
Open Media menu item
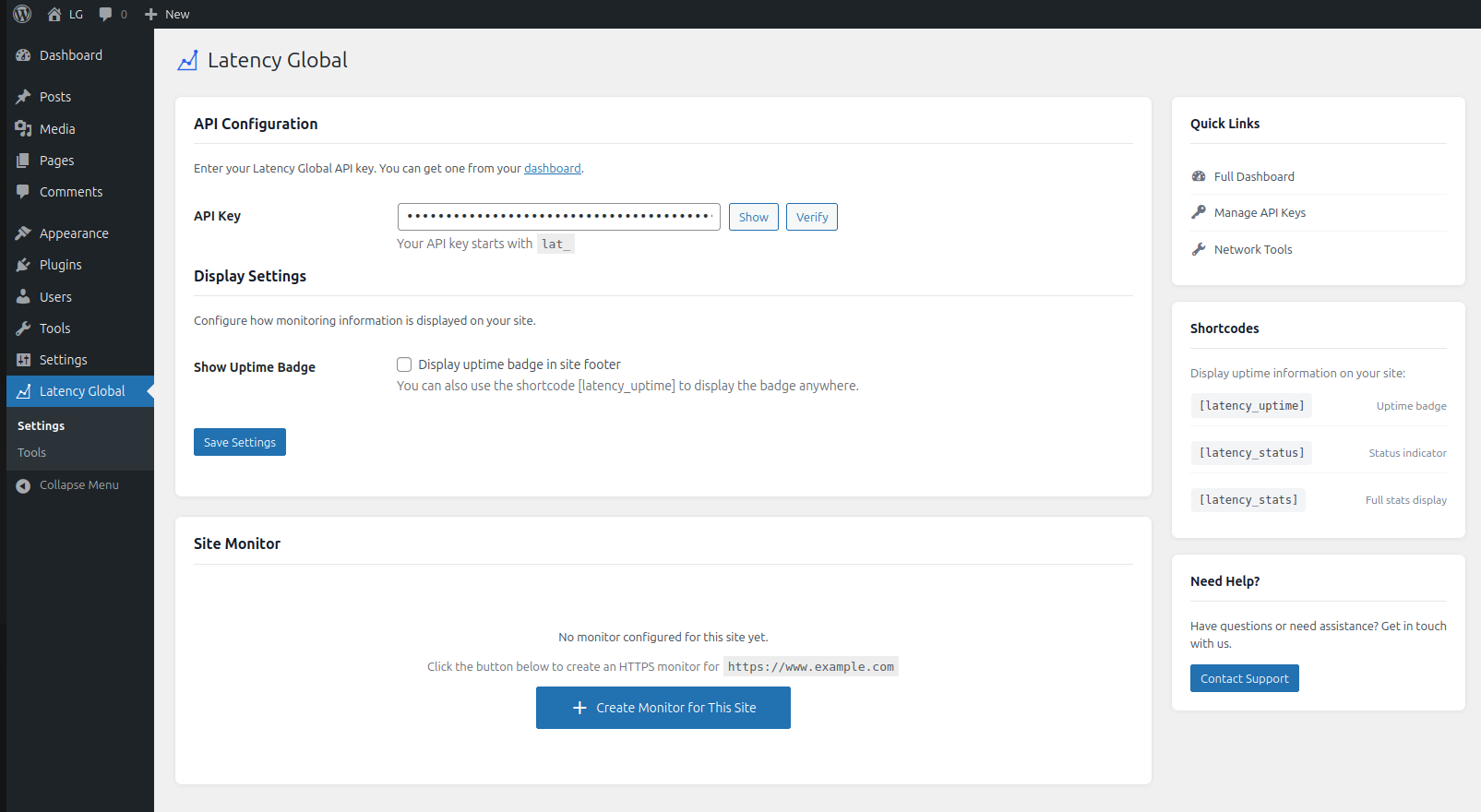pyautogui.click(x=57, y=129)
